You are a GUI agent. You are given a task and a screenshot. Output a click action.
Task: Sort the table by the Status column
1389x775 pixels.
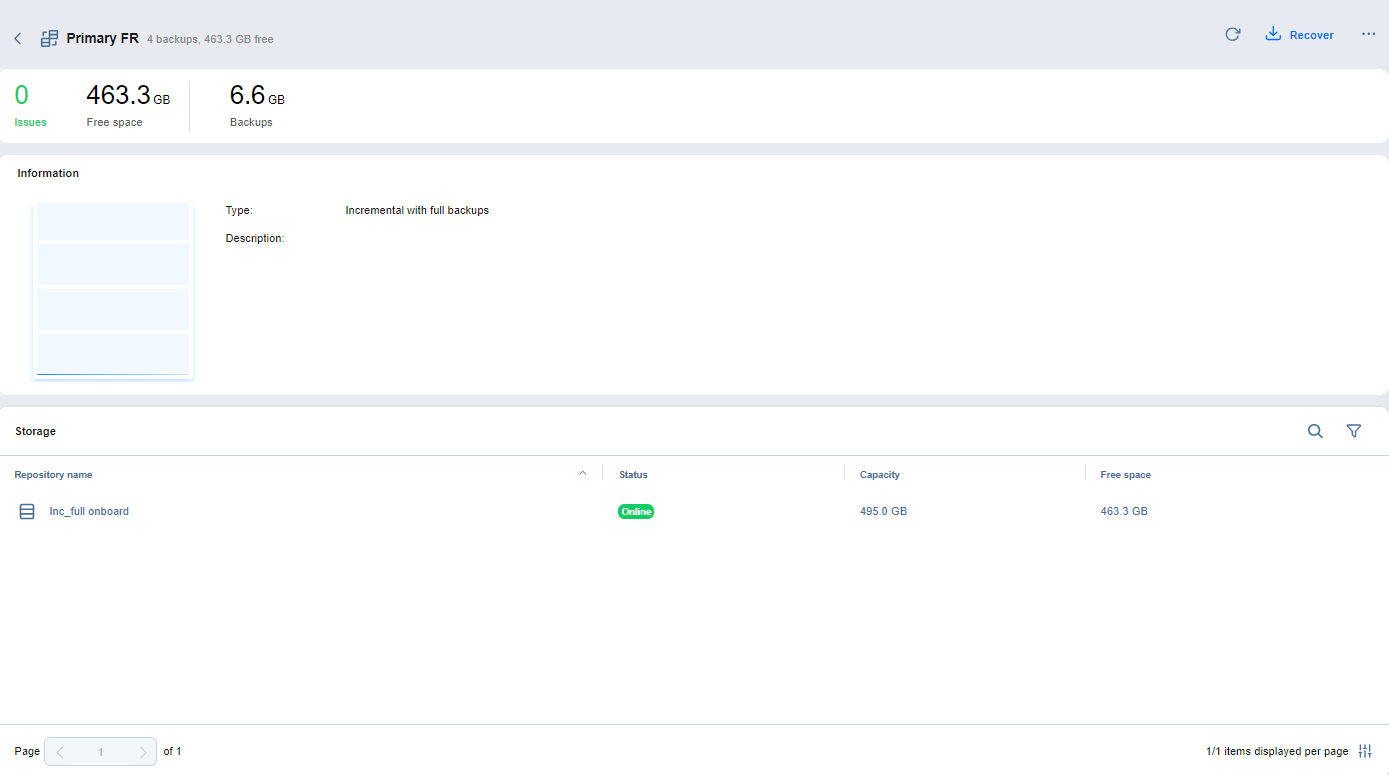click(x=633, y=474)
